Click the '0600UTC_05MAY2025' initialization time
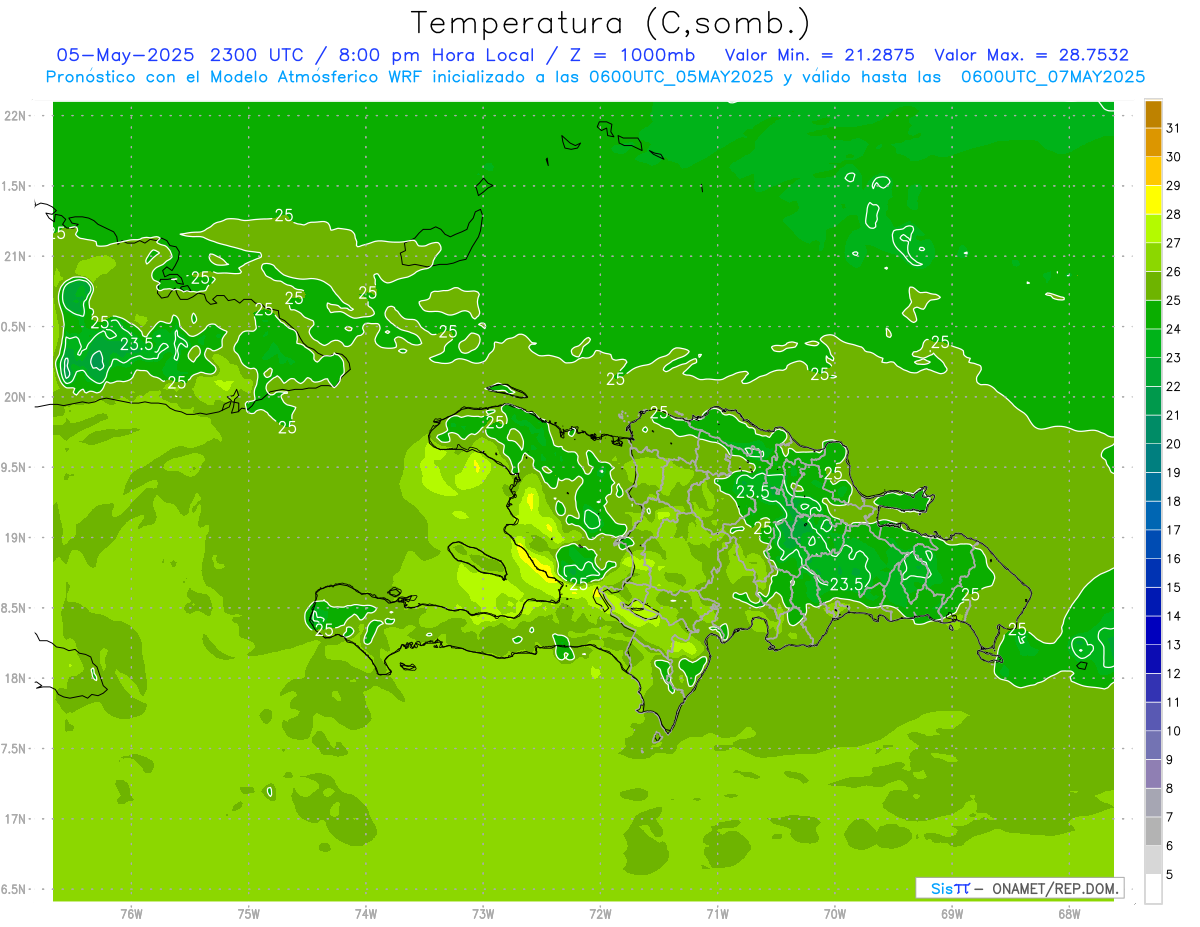Screen dimensions: 1200x927 681,76
